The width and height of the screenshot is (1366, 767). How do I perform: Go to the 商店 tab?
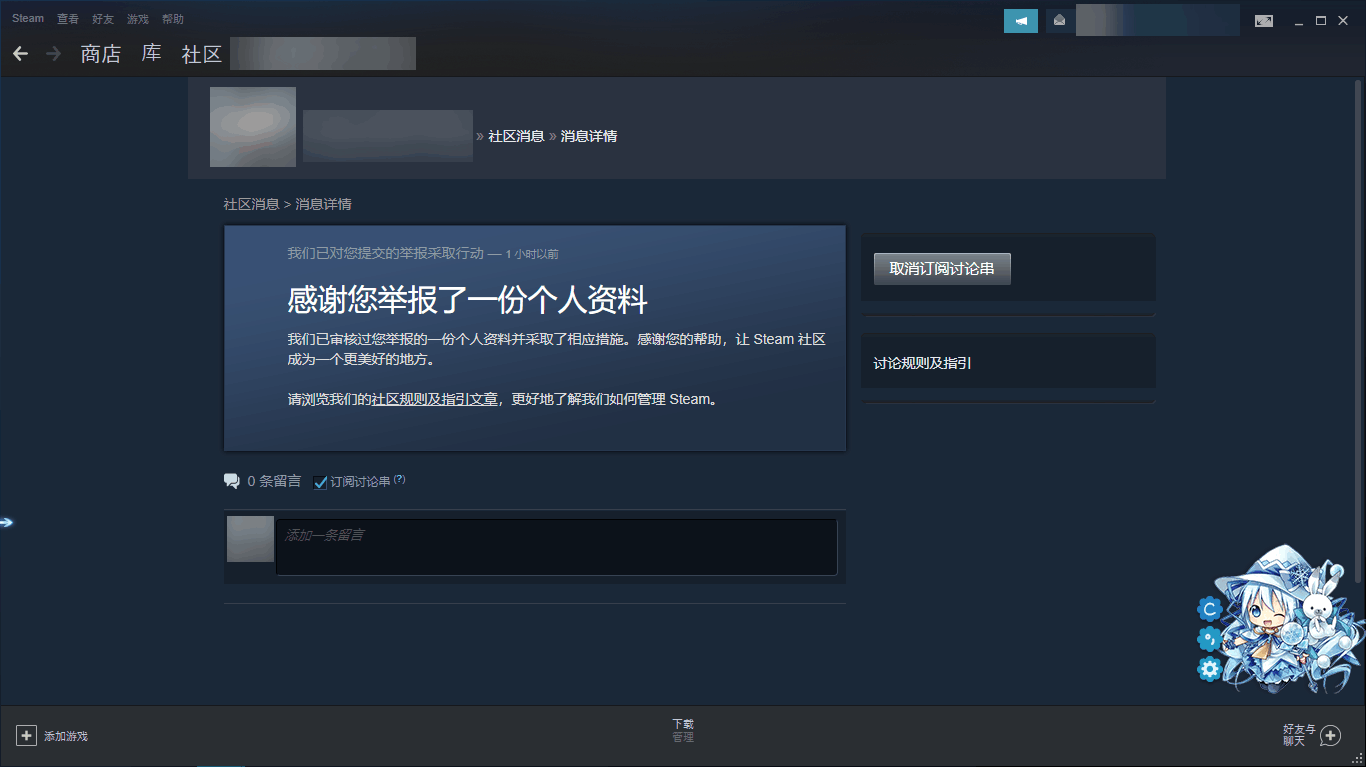tap(100, 54)
